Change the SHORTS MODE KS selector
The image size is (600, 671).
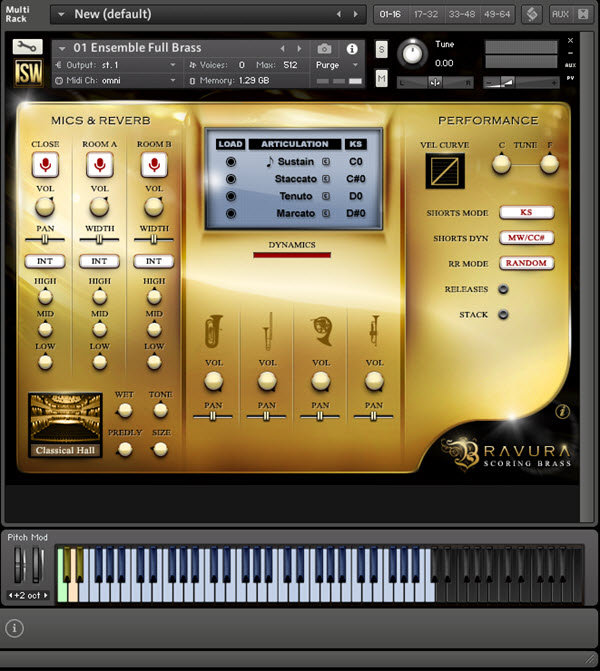pyautogui.click(x=526, y=212)
